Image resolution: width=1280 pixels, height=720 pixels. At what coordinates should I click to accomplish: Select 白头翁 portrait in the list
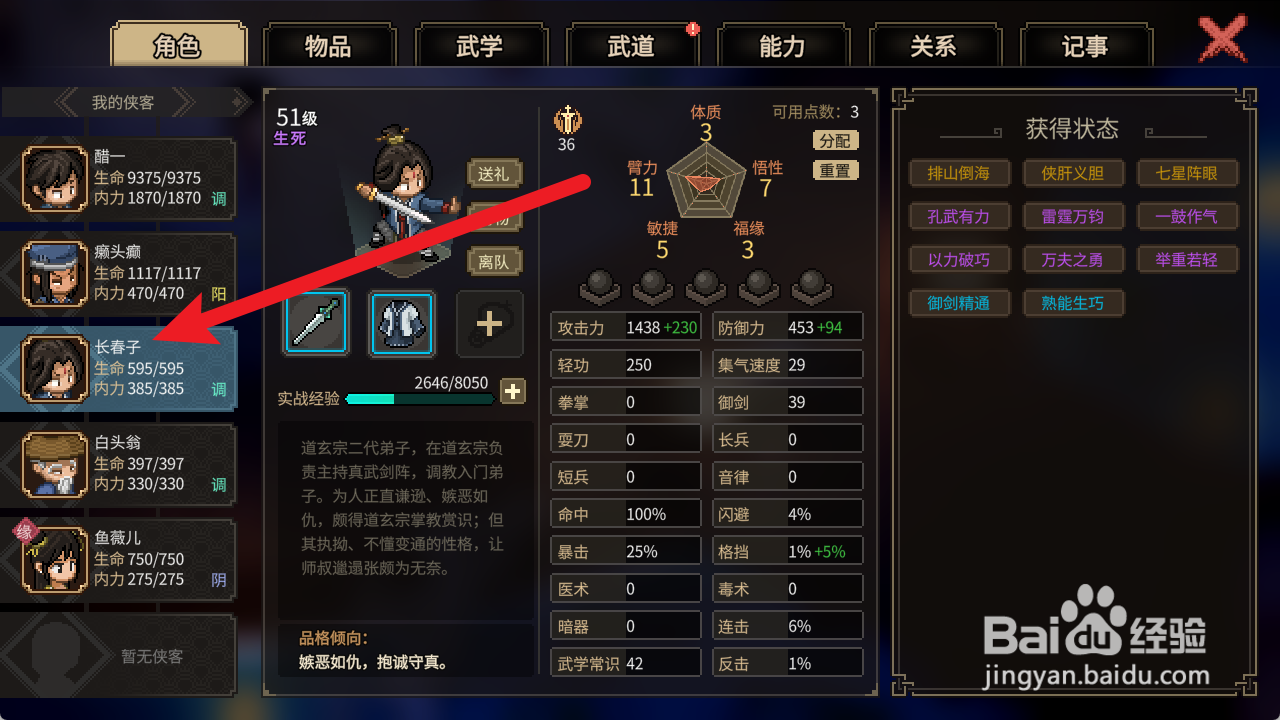(55, 464)
